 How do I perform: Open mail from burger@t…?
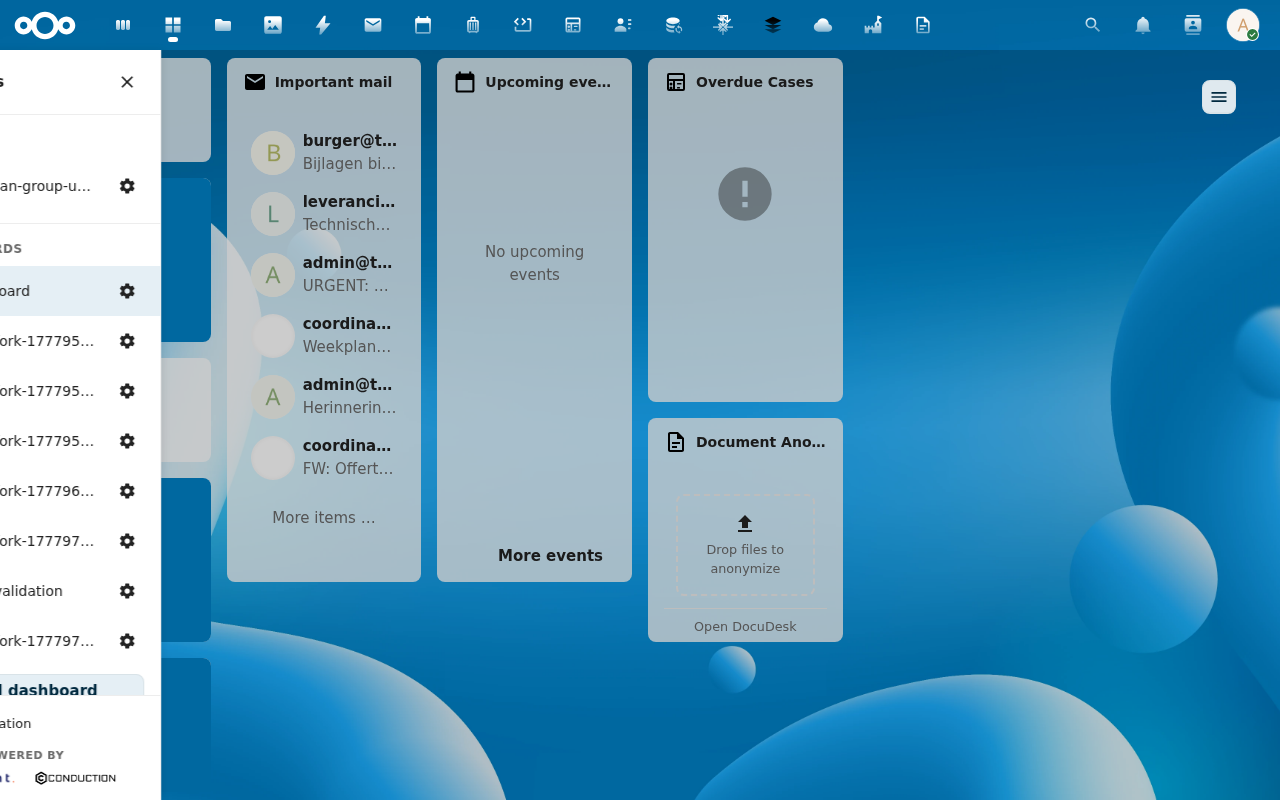click(x=324, y=152)
